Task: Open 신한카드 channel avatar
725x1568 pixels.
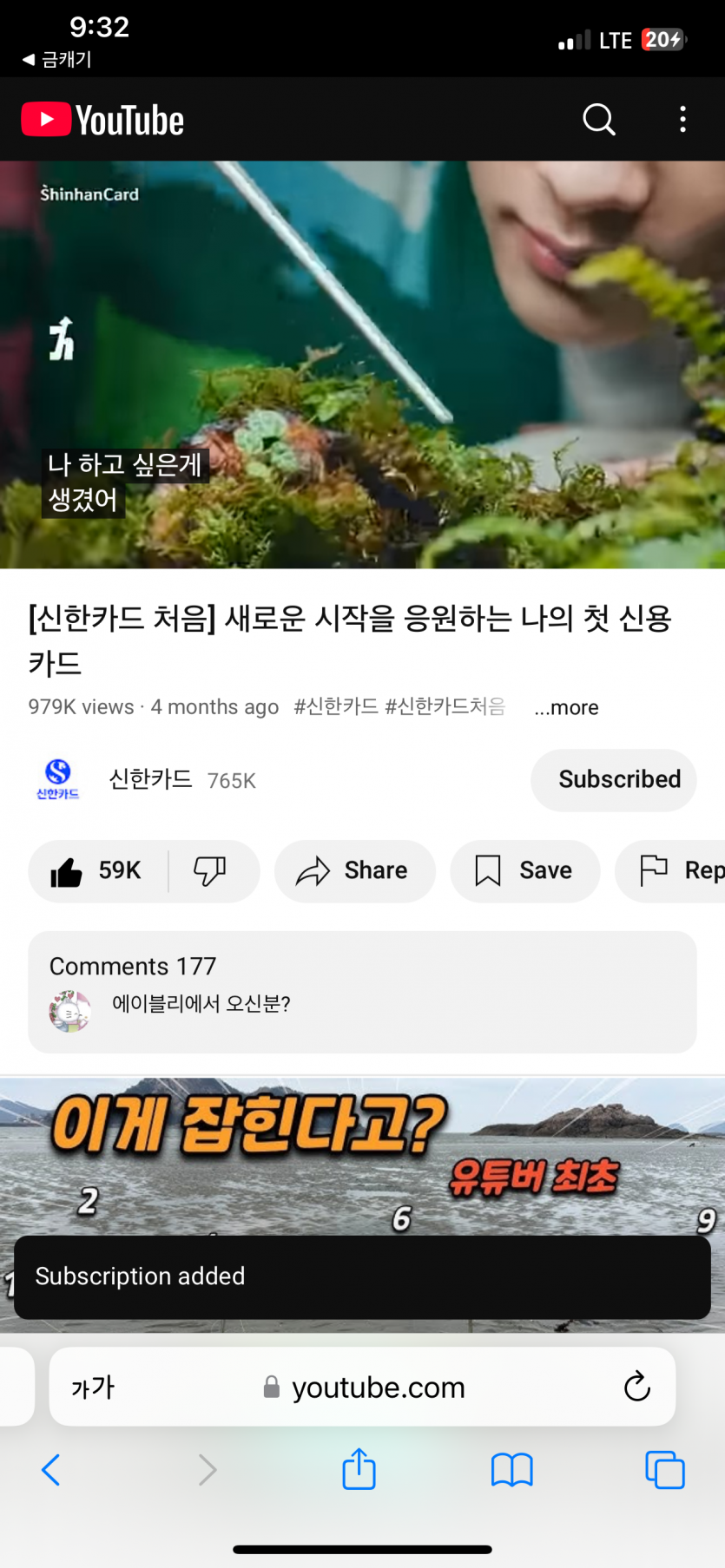Action: (x=58, y=779)
